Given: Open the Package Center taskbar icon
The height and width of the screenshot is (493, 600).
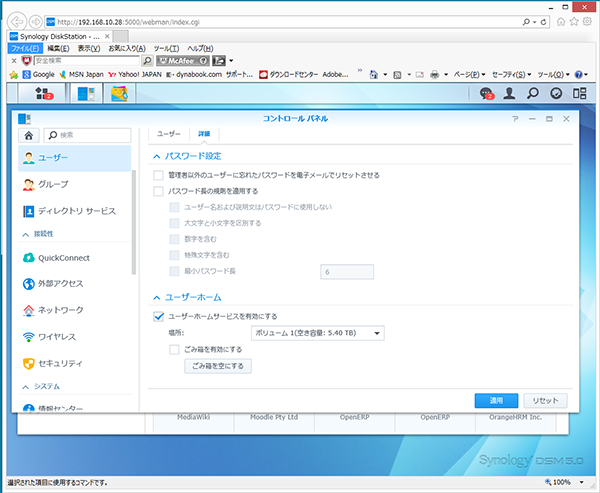Looking at the screenshot, I should pyautogui.click(x=119, y=93).
